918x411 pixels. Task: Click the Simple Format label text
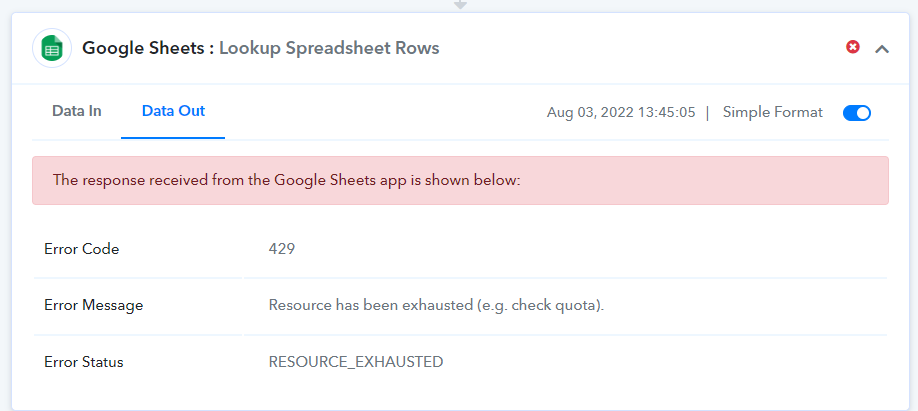(x=773, y=112)
